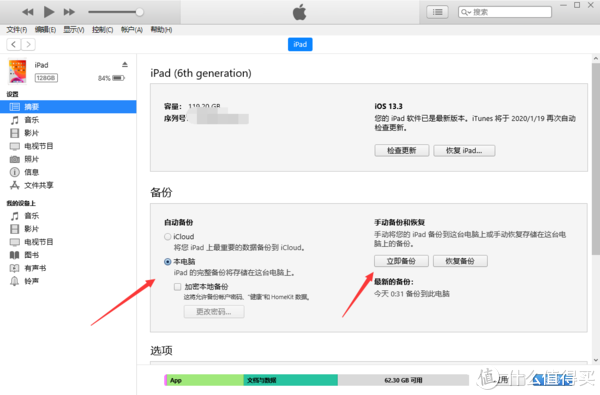Click into the search field
Viewport: 600px width, 395px height.
pos(505,12)
